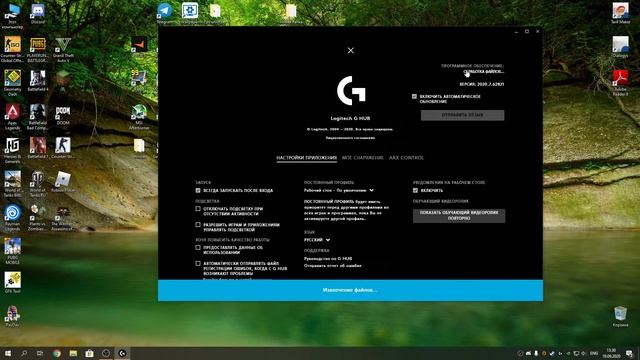Click the send bug report link
The height and width of the screenshot is (360, 640).
[x=333, y=266]
